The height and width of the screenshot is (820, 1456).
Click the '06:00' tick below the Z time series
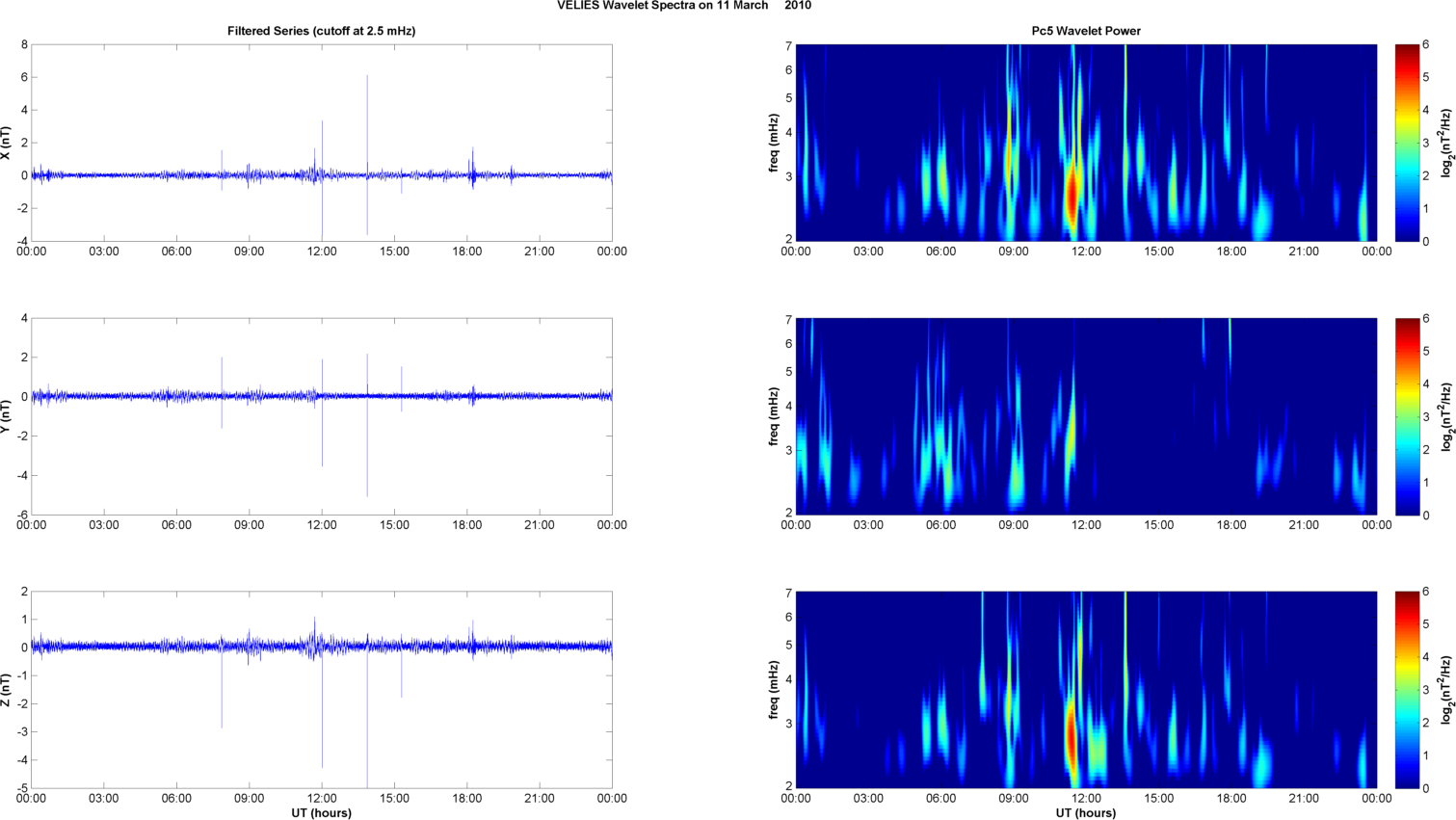point(176,798)
